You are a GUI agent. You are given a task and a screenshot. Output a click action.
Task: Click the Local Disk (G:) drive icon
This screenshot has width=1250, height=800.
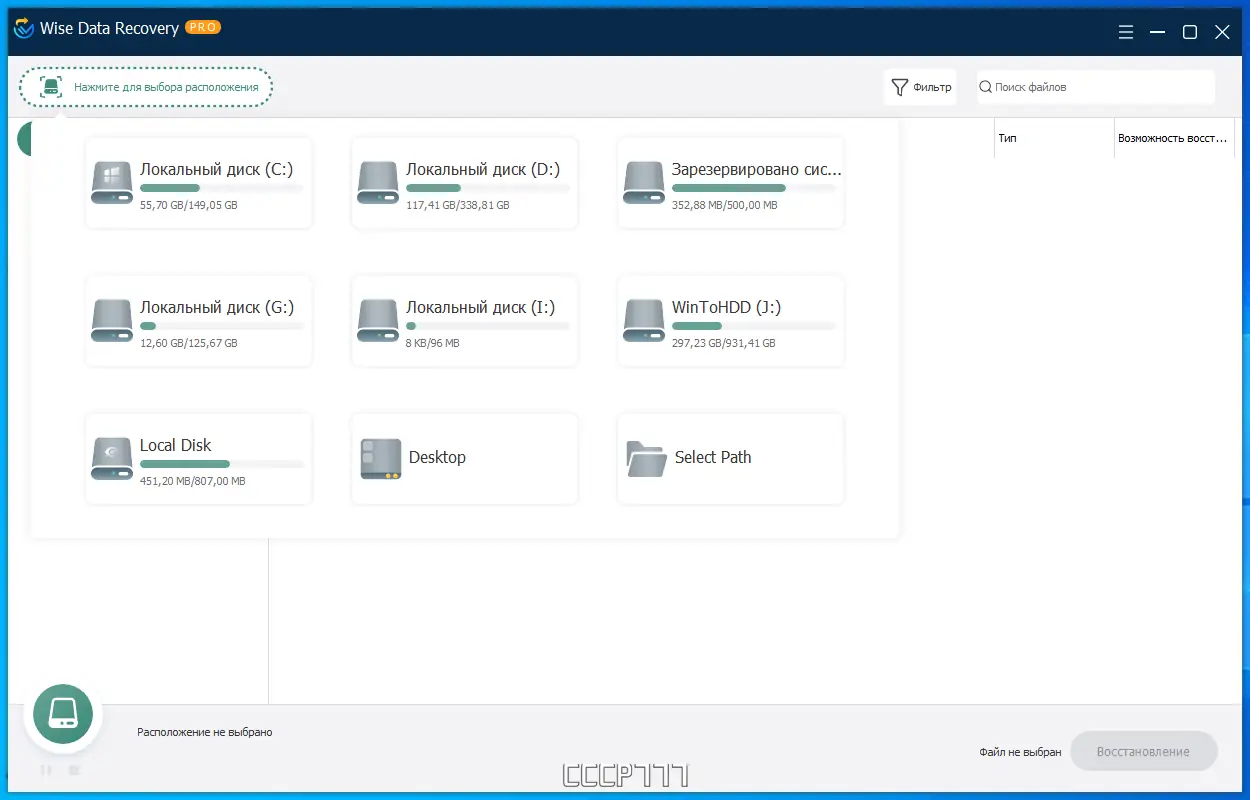pos(111,321)
